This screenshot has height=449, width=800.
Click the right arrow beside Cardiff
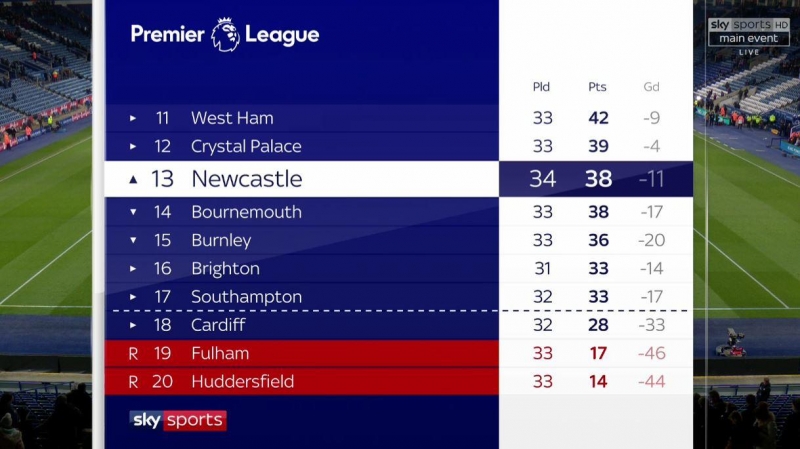[133, 325]
